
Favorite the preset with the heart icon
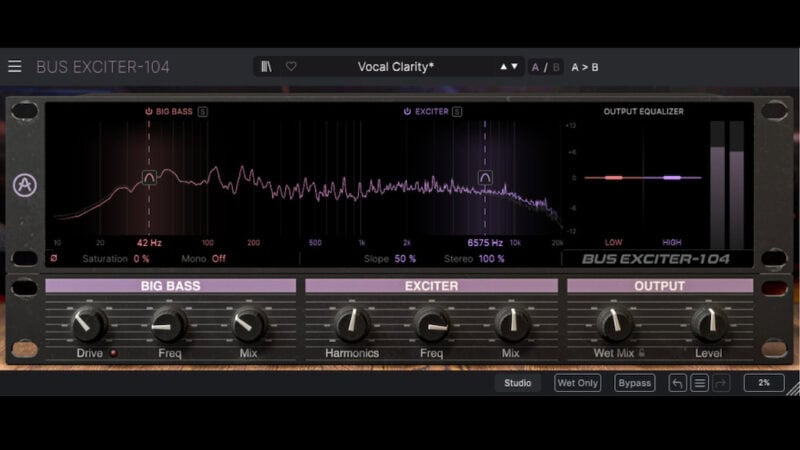click(x=291, y=66)
